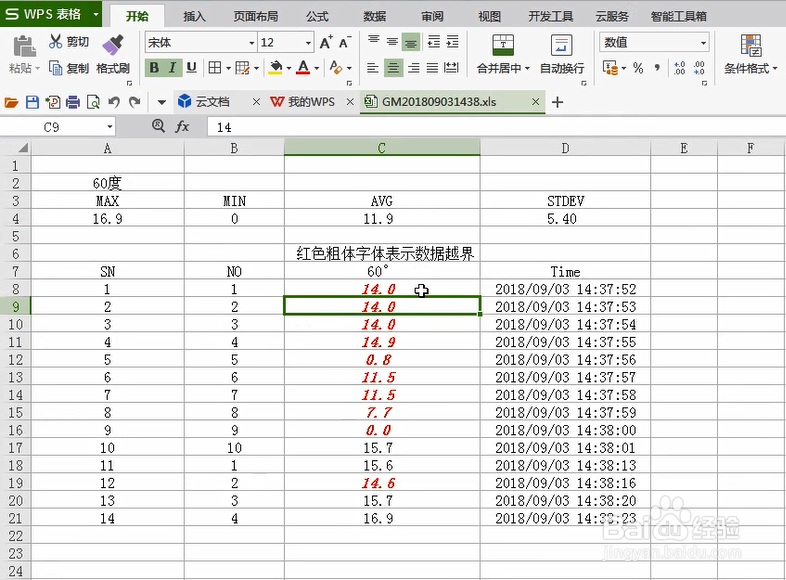The height and width of the screenshot is (580, 786).
Task: Click the currency format icon
Action: click(x=610, y=68)
